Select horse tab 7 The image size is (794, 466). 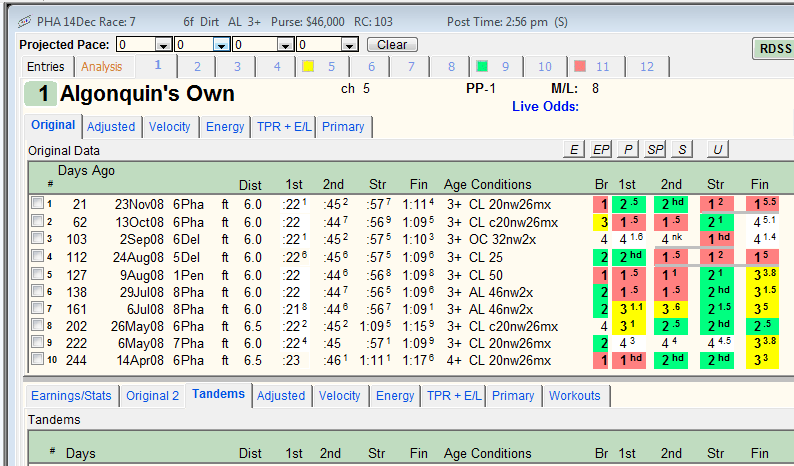[411, 67]
